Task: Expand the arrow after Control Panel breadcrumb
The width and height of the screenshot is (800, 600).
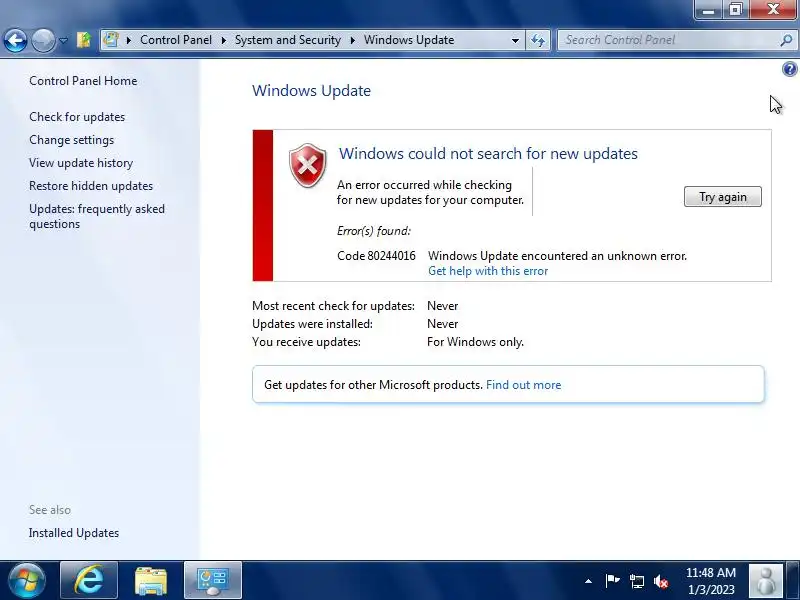Action: pyautogui.click(x=223, y=40)
